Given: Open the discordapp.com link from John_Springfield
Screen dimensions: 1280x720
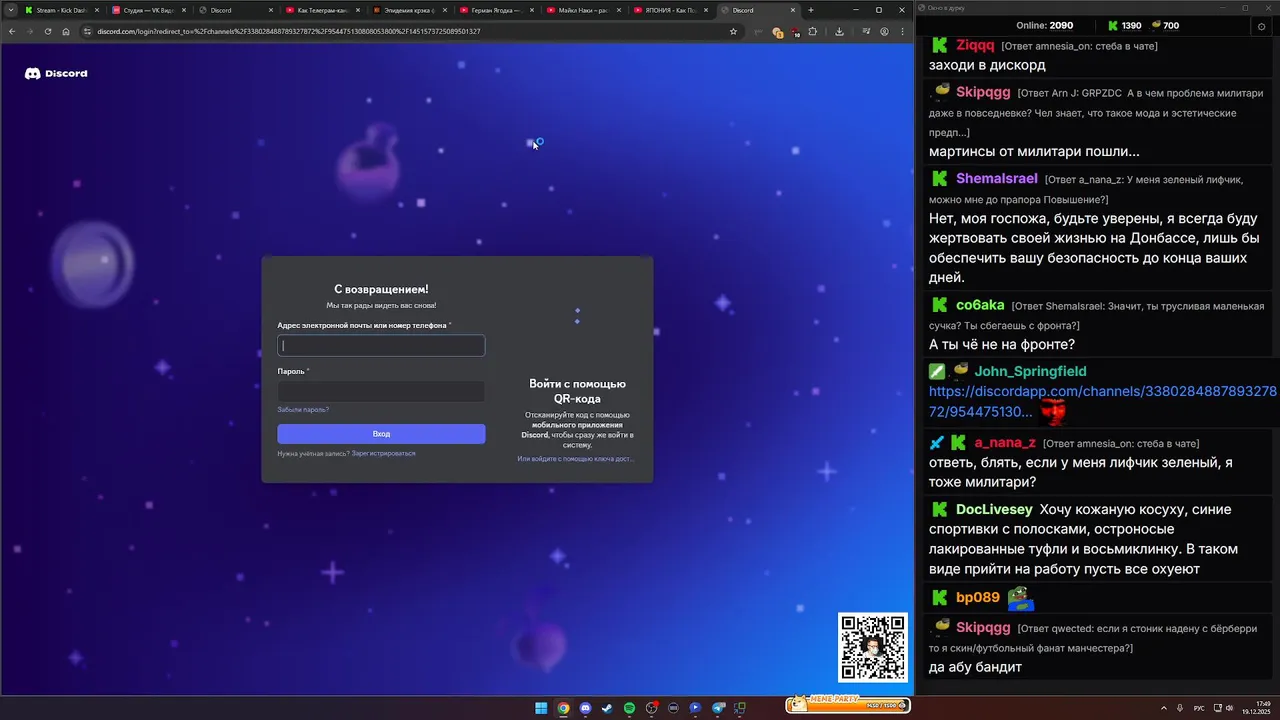Looking at the screenshot, I should [x=1102, y=401].
